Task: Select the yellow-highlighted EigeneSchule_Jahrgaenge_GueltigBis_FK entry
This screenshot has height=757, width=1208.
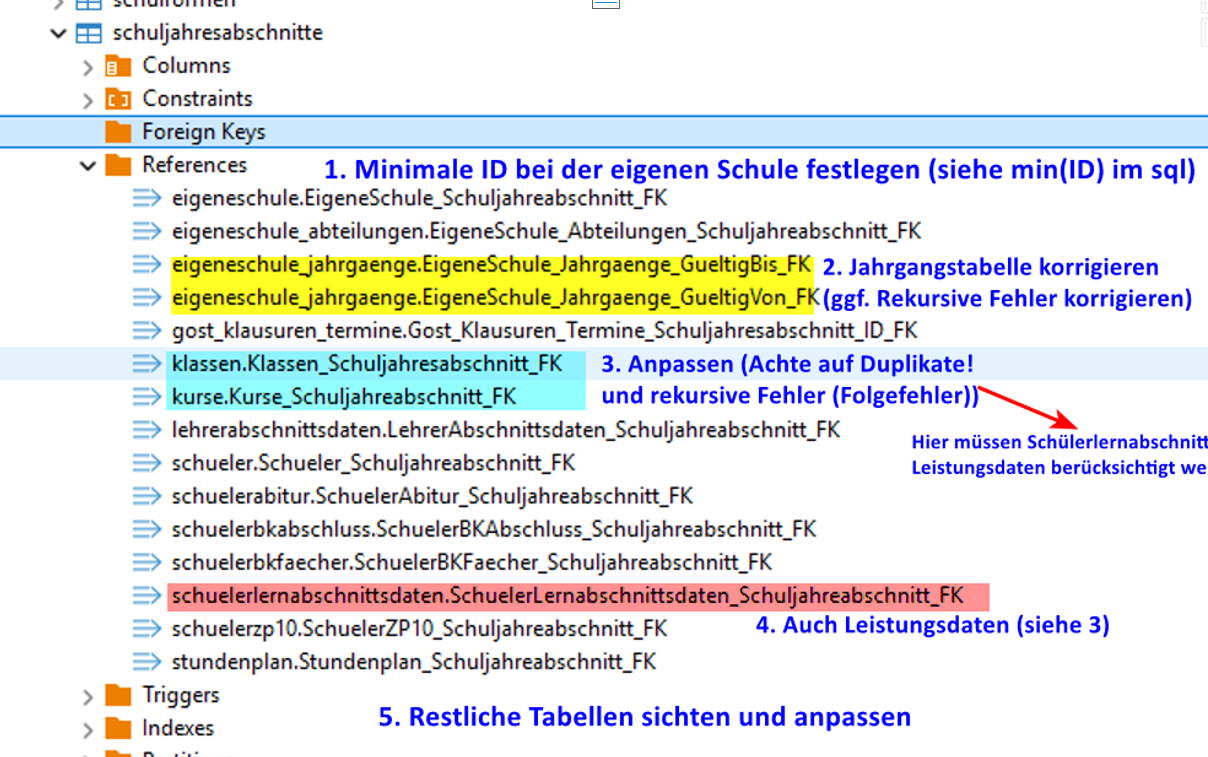Action: point(490,265)
